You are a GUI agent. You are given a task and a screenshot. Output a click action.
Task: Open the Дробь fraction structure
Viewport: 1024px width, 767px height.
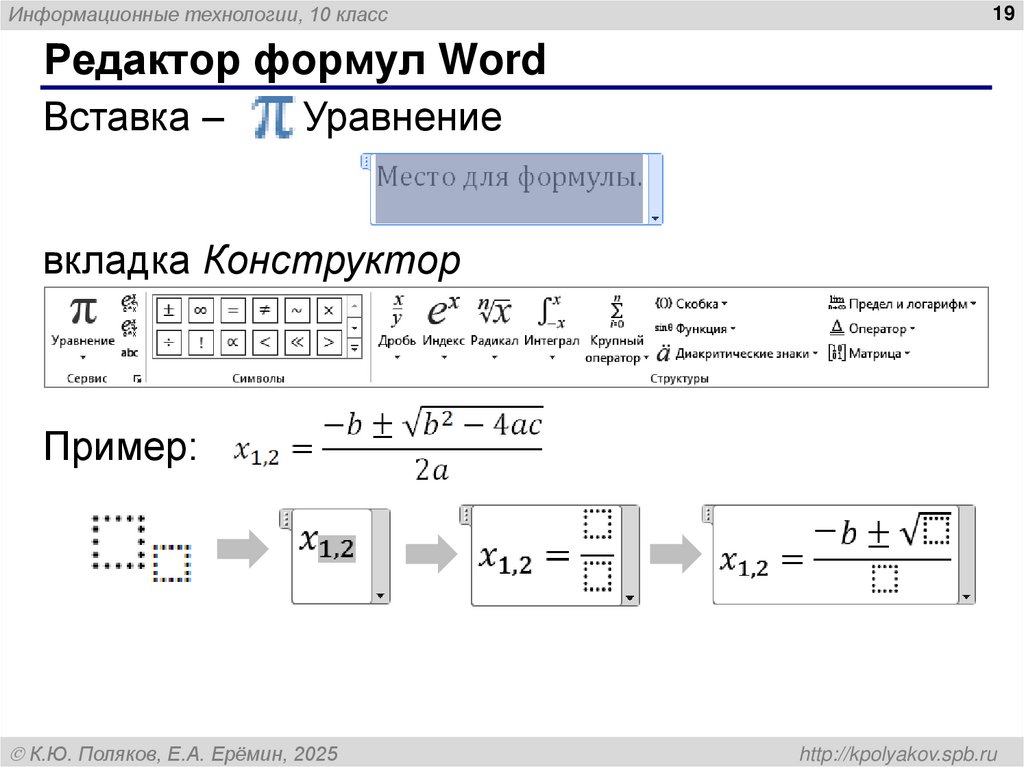click(397, 327)
